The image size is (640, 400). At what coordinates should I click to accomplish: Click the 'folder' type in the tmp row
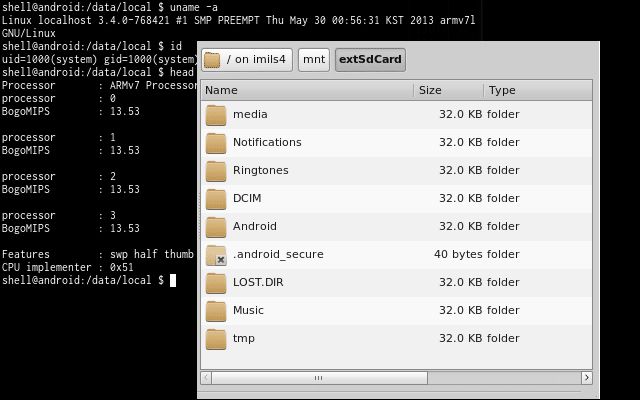tap(503, 338)
